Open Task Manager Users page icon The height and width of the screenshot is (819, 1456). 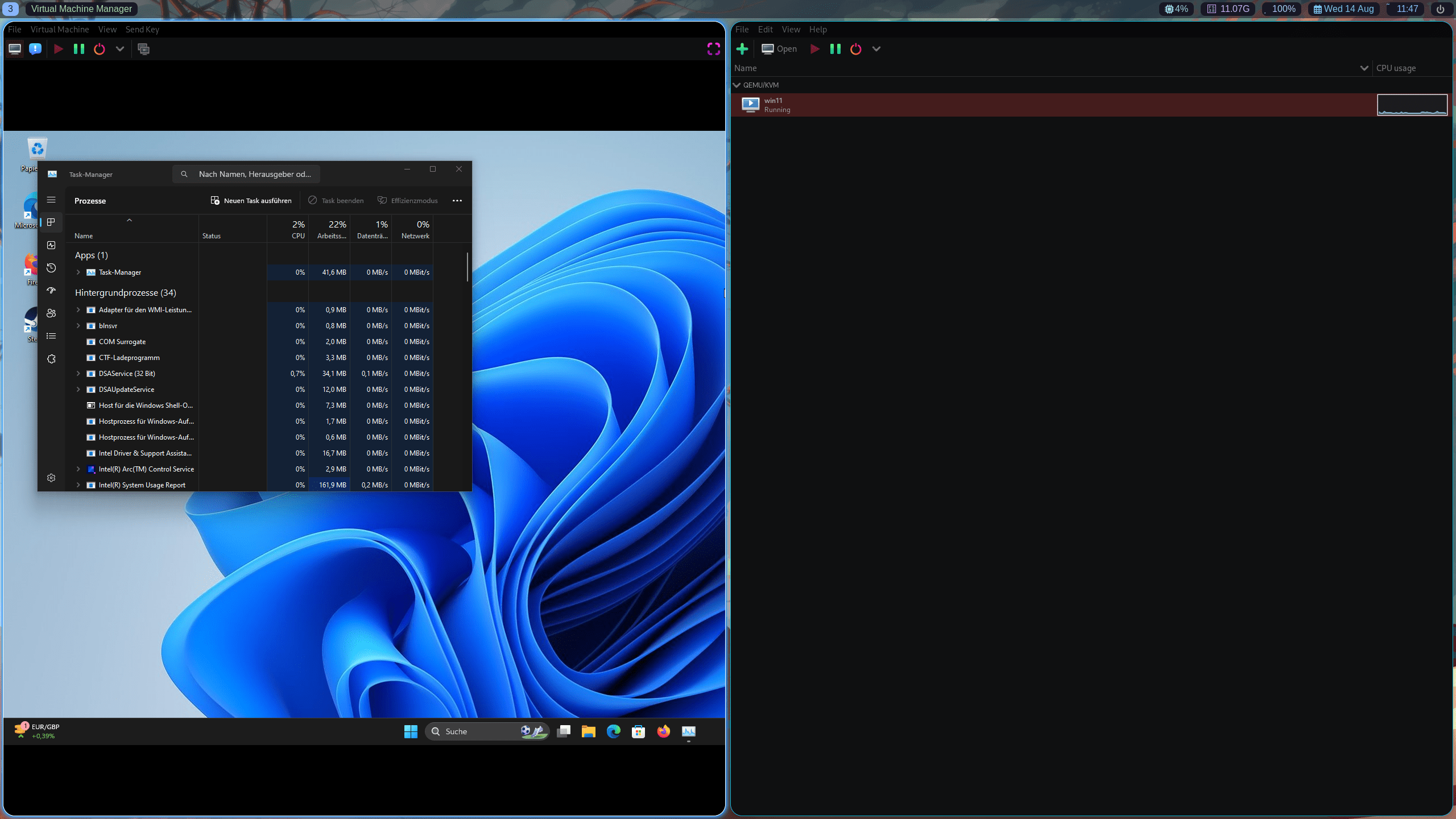click(51, 313)
